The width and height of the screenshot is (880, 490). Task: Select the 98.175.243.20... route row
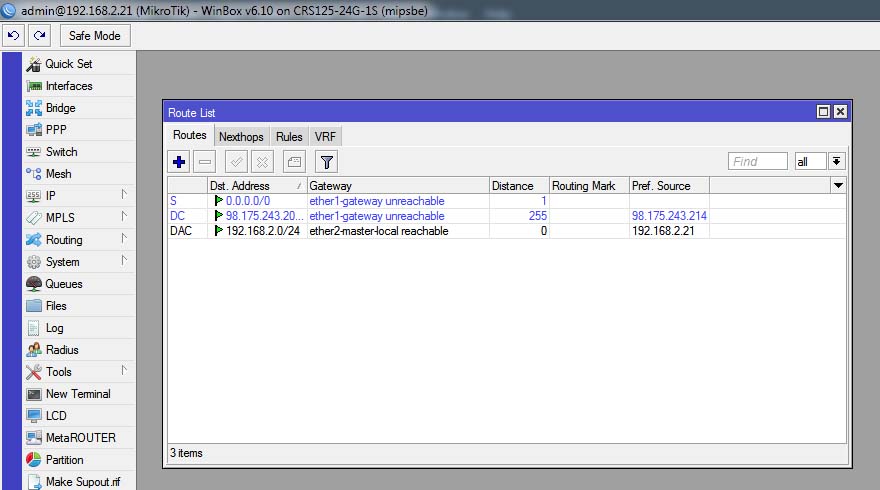pos(507,216)
